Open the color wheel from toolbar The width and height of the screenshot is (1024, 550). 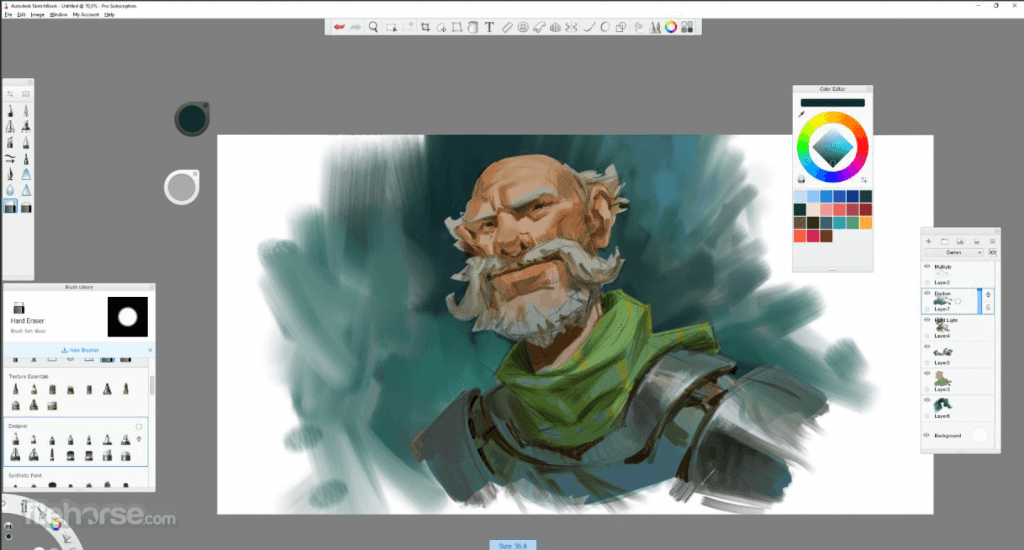tap(671, 27)
